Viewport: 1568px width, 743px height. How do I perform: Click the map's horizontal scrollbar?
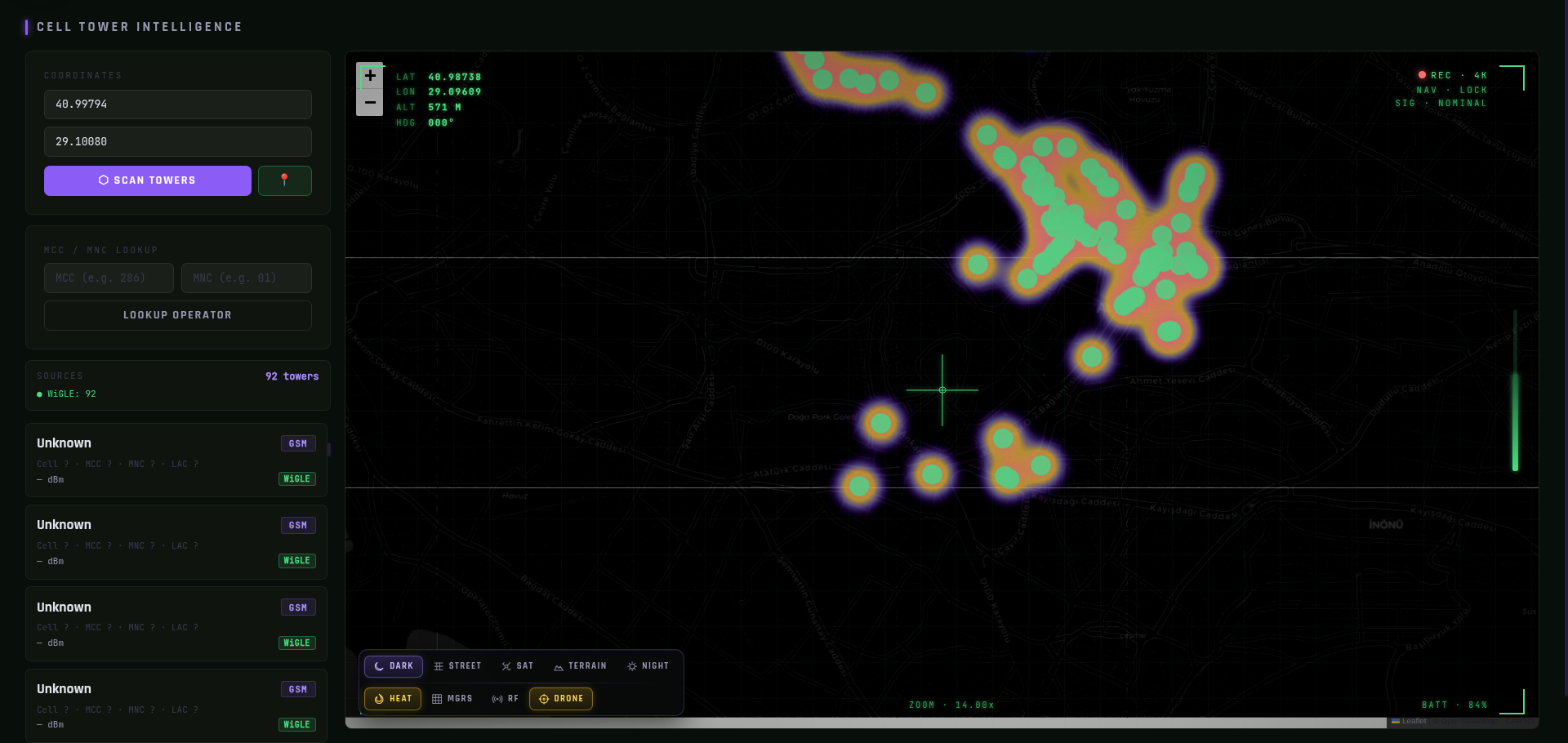coord(866,723)
